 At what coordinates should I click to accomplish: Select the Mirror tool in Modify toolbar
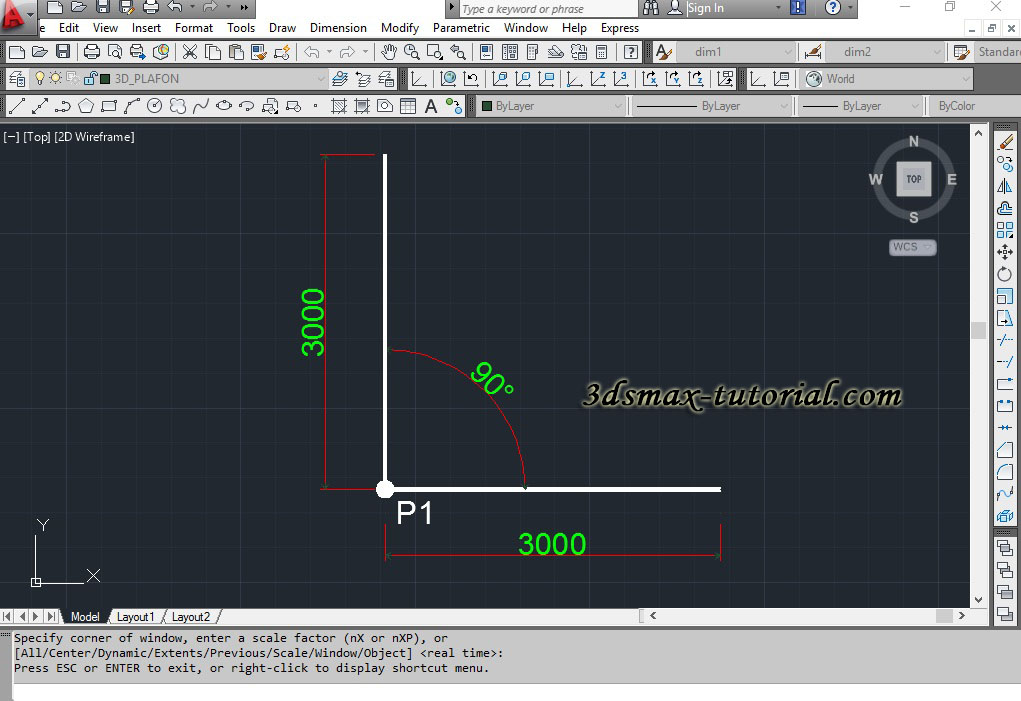point(1005,187)
